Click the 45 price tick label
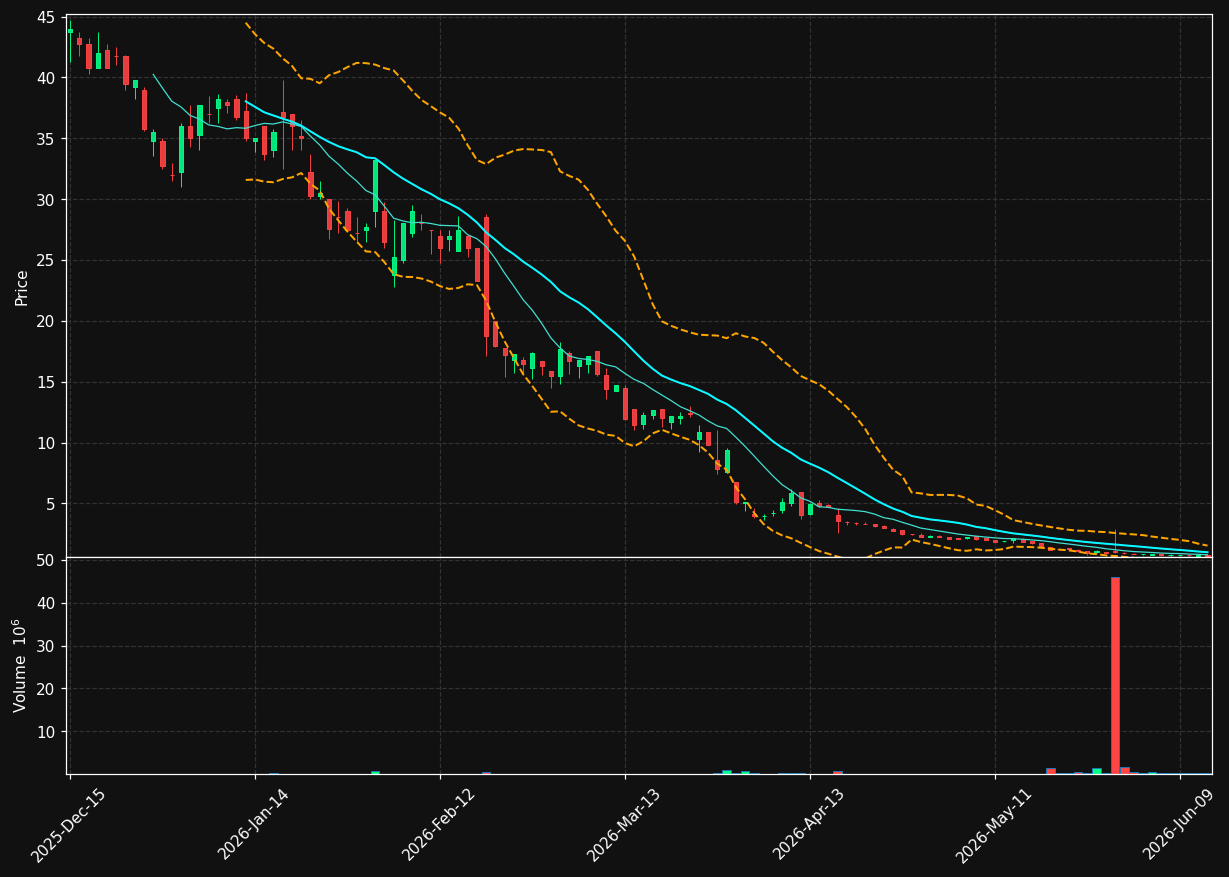The image size is (1229, 877). click(46, 17)
